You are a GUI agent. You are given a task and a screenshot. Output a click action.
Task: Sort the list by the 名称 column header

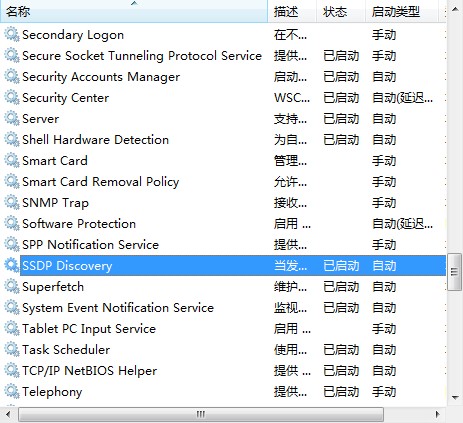pos(134,11)
